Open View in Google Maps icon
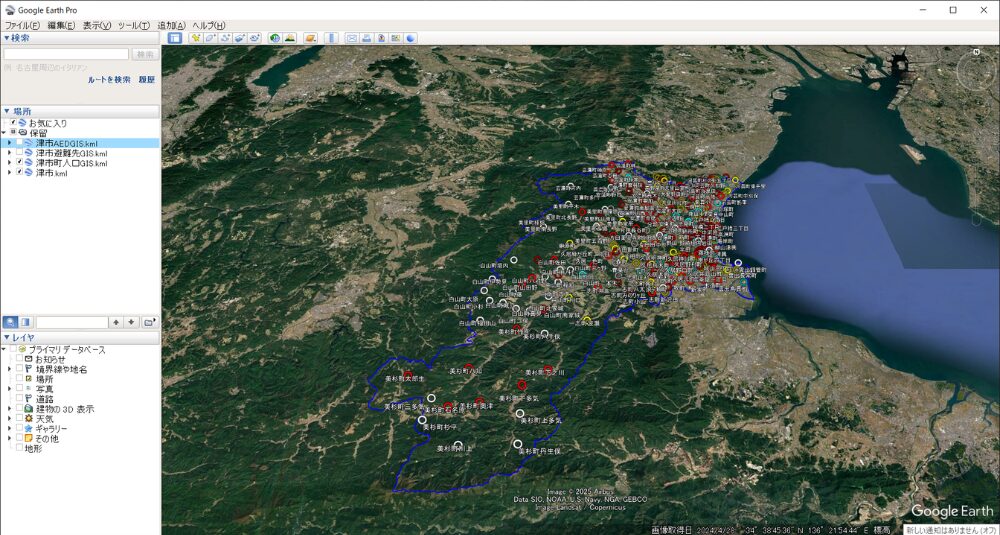Viewport: 1000px width, 535px height. point(396,38)
